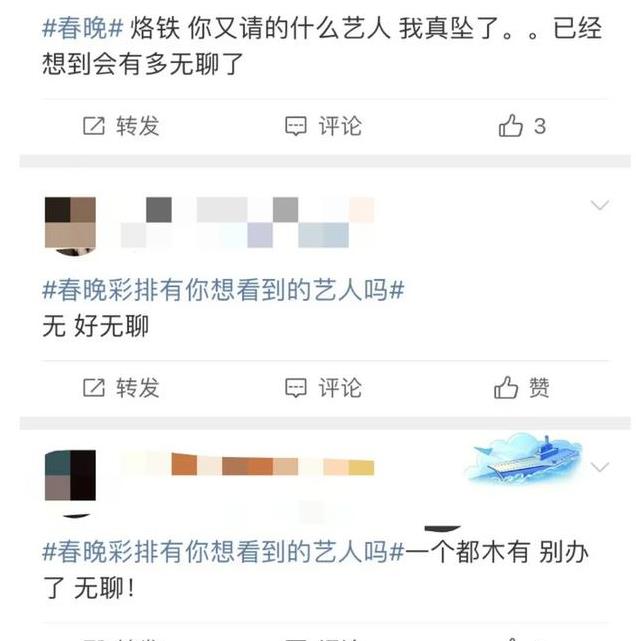Tap the comment bubble icon on the first post

tap(296, 126)
